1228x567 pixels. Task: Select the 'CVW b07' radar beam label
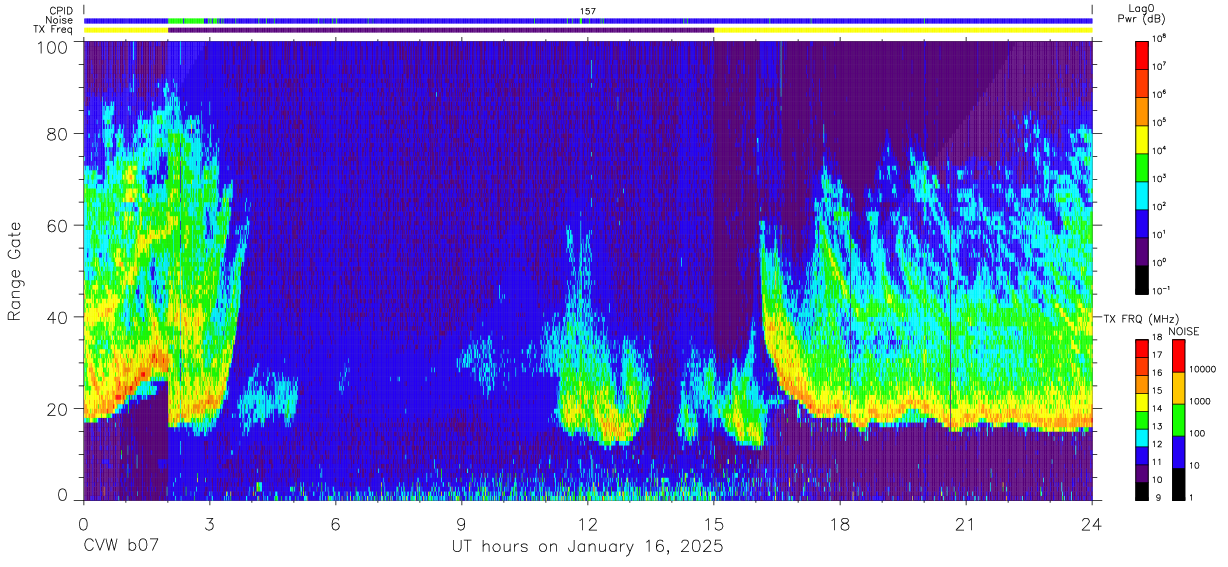click(120, 546)
